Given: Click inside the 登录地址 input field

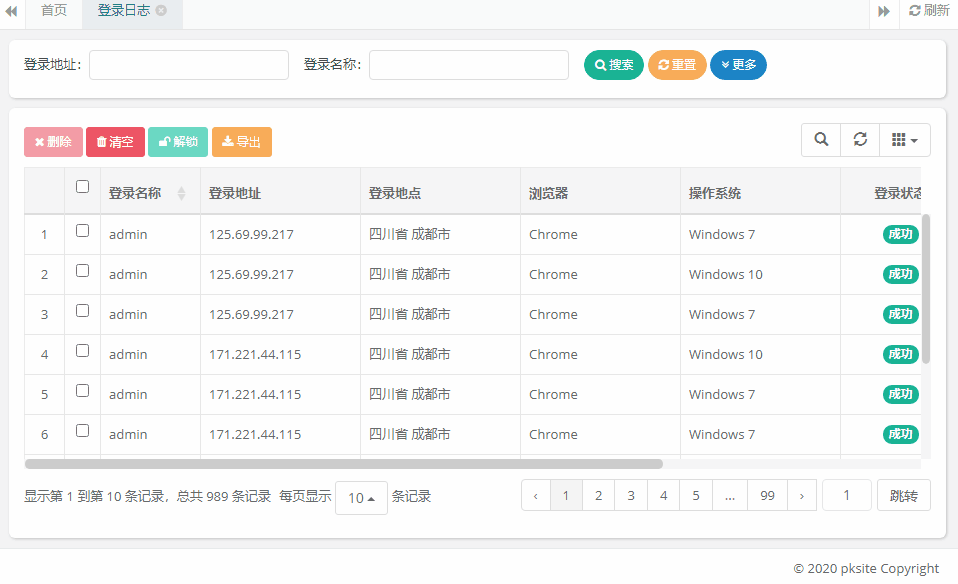Looking at the screenshot, I should pos(188,64).
